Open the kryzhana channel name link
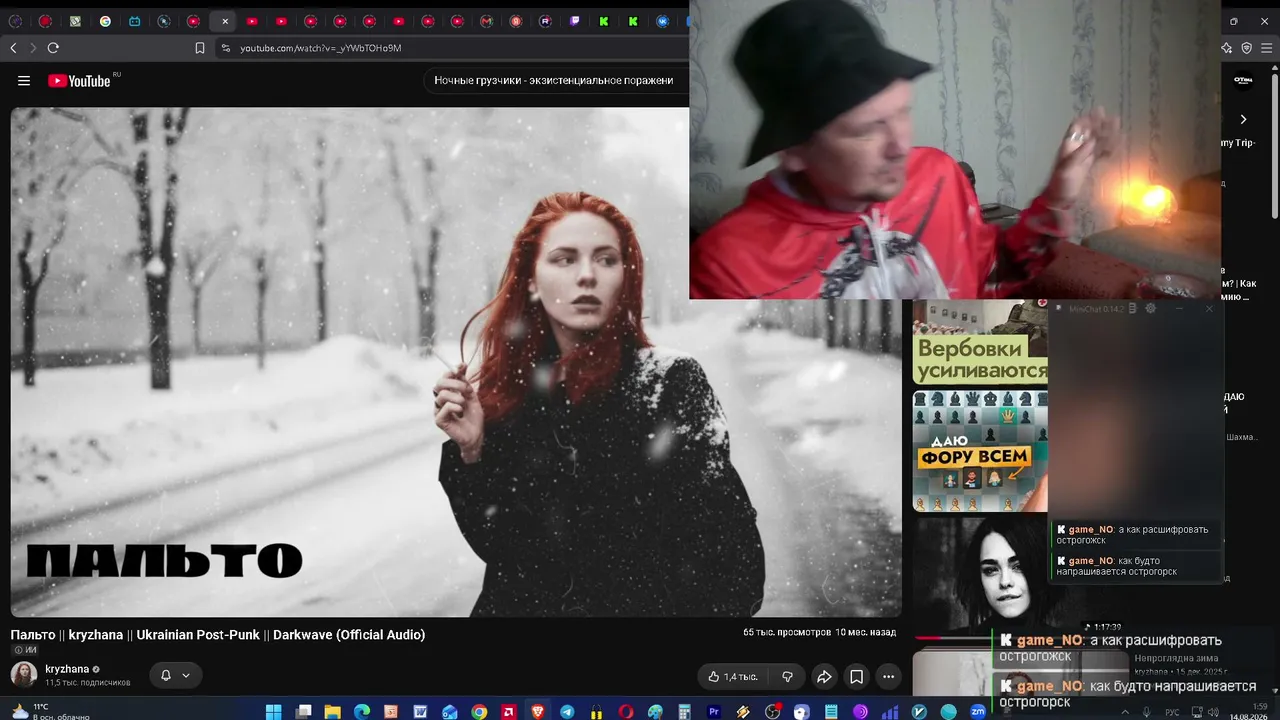 click(x=67, y=669)
